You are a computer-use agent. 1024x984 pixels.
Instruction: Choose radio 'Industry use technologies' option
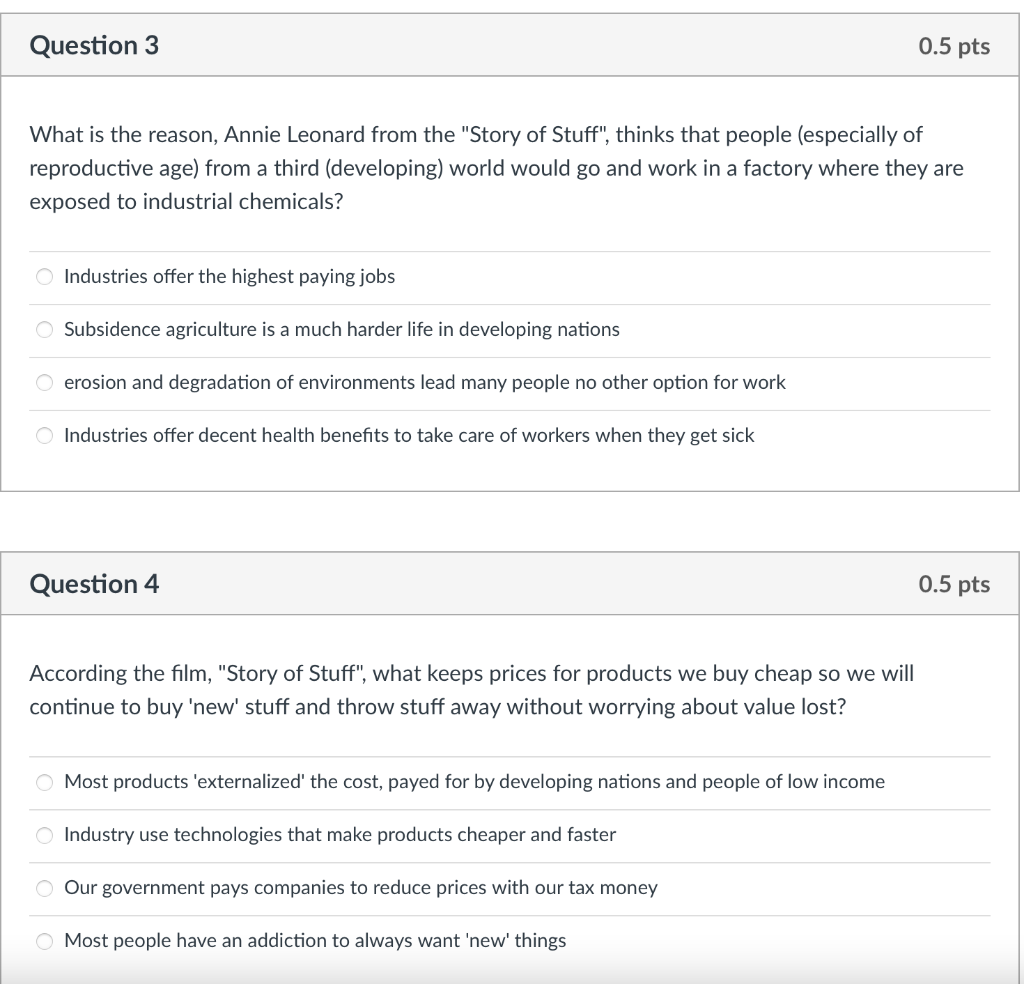pyautogui.click(x=44, y=835)
